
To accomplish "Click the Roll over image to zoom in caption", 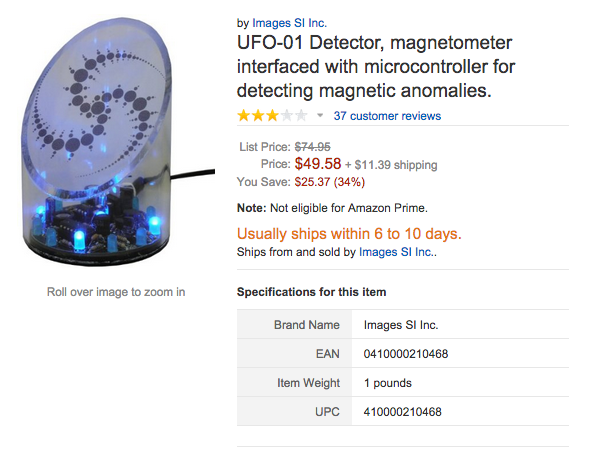I will coord(116,292).
